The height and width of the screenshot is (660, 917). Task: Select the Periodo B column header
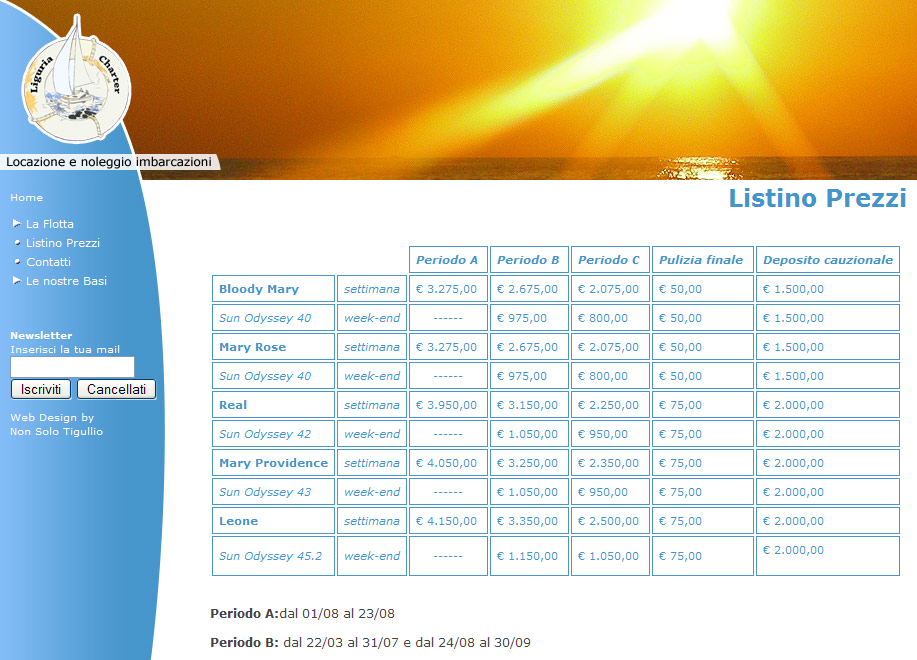529,260
